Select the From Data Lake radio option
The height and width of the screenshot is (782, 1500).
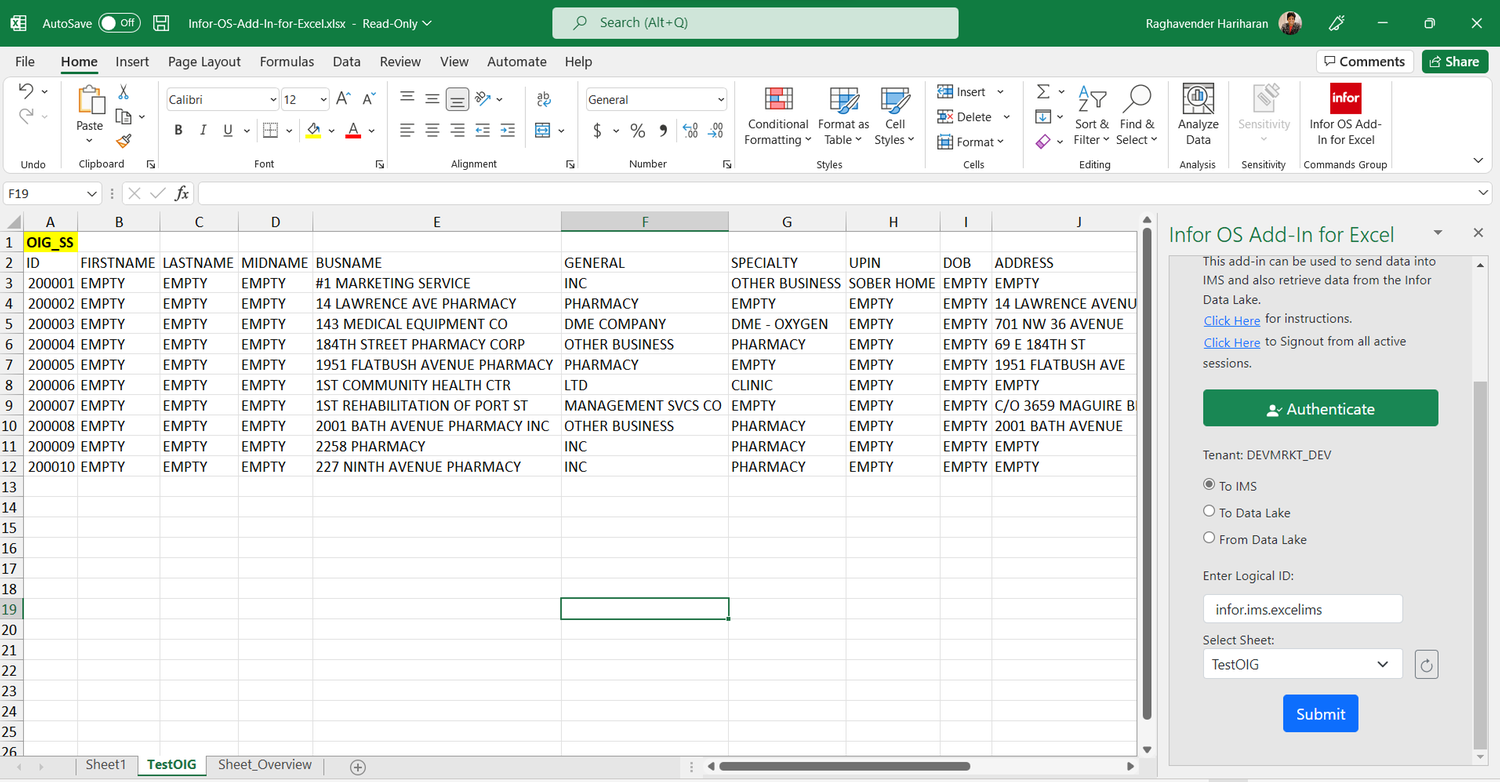click(x=1209, y=538)
